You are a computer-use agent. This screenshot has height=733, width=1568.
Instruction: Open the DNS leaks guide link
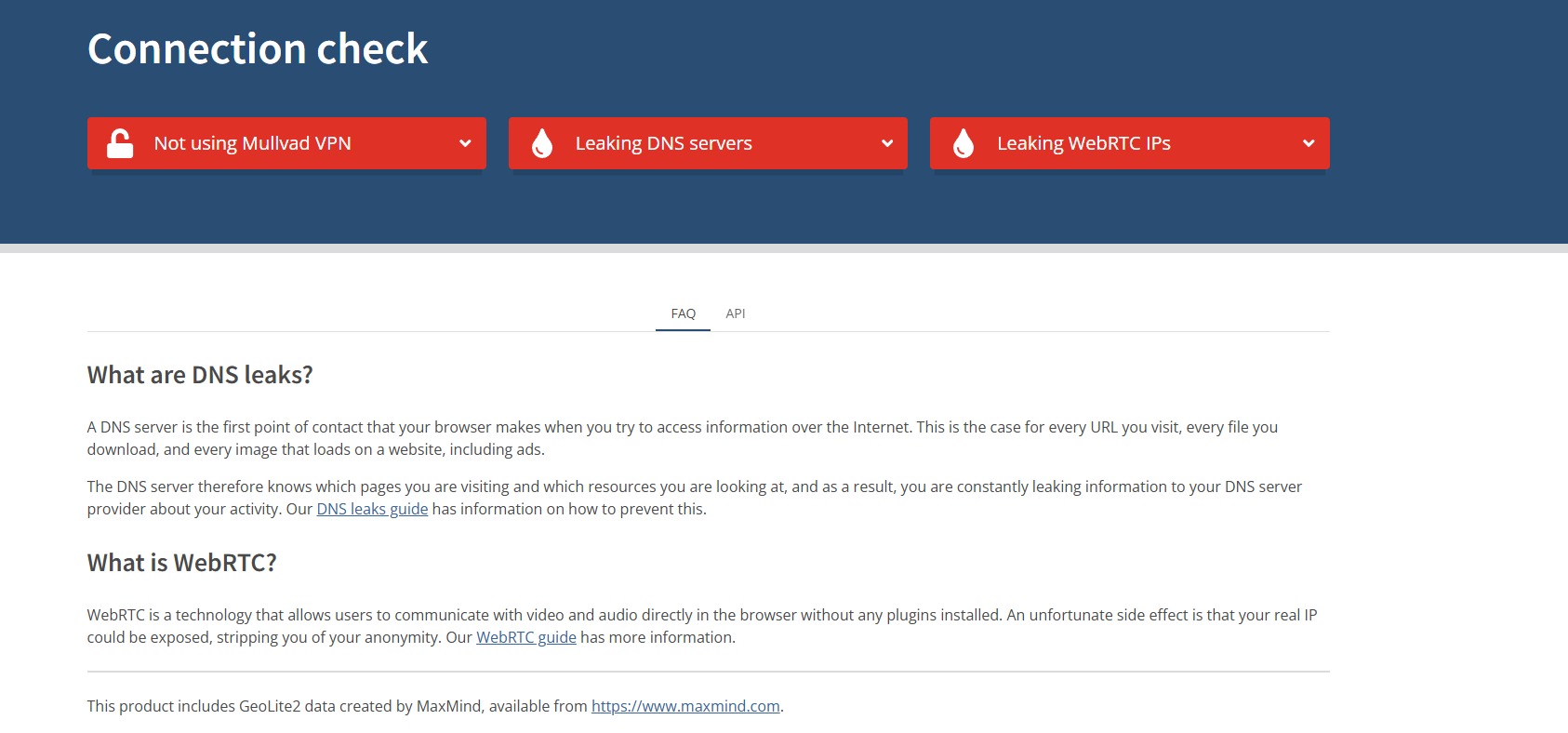(372, 509)
